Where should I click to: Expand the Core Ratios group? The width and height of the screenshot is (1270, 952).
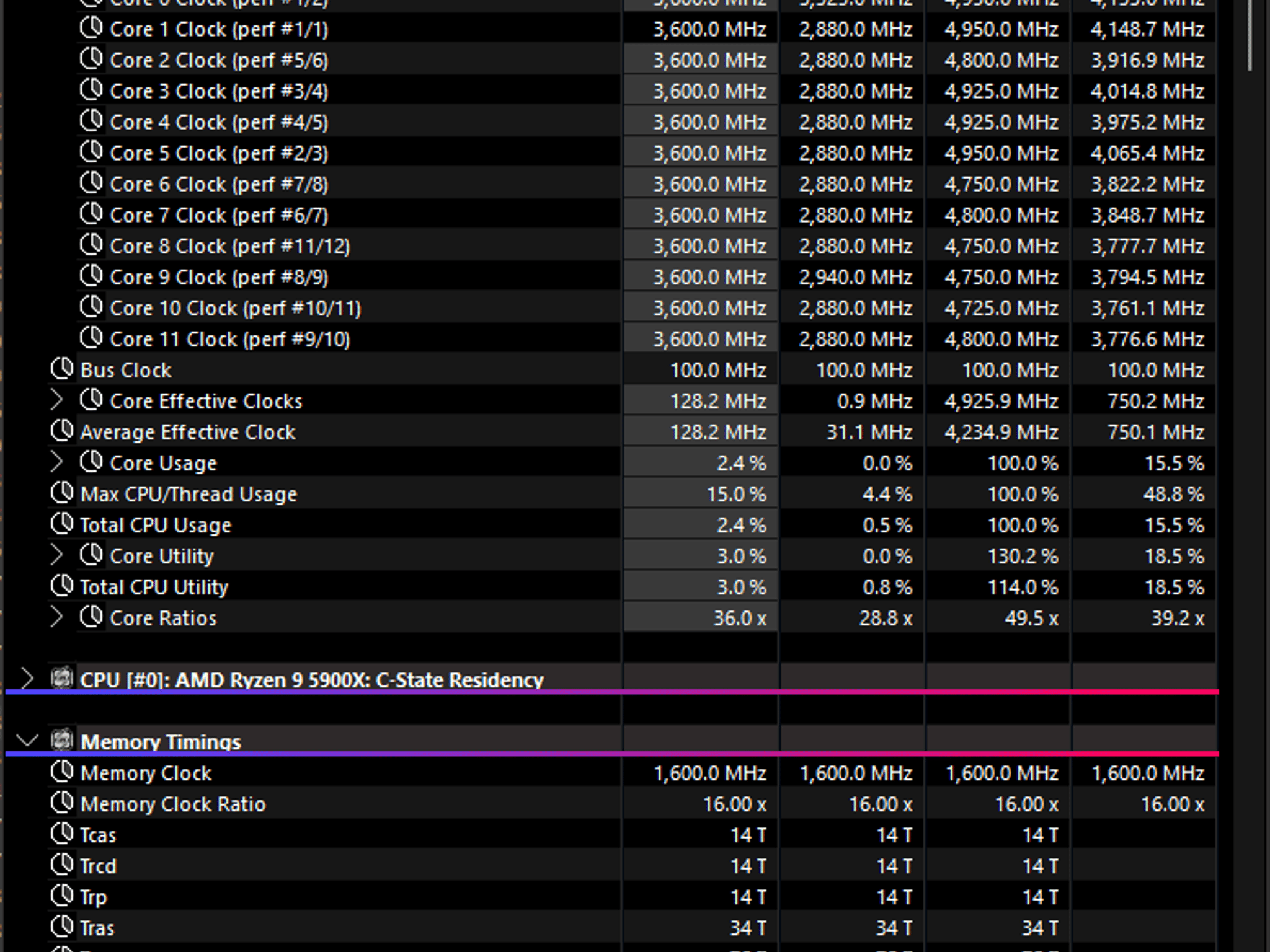(x=56, y=617)
